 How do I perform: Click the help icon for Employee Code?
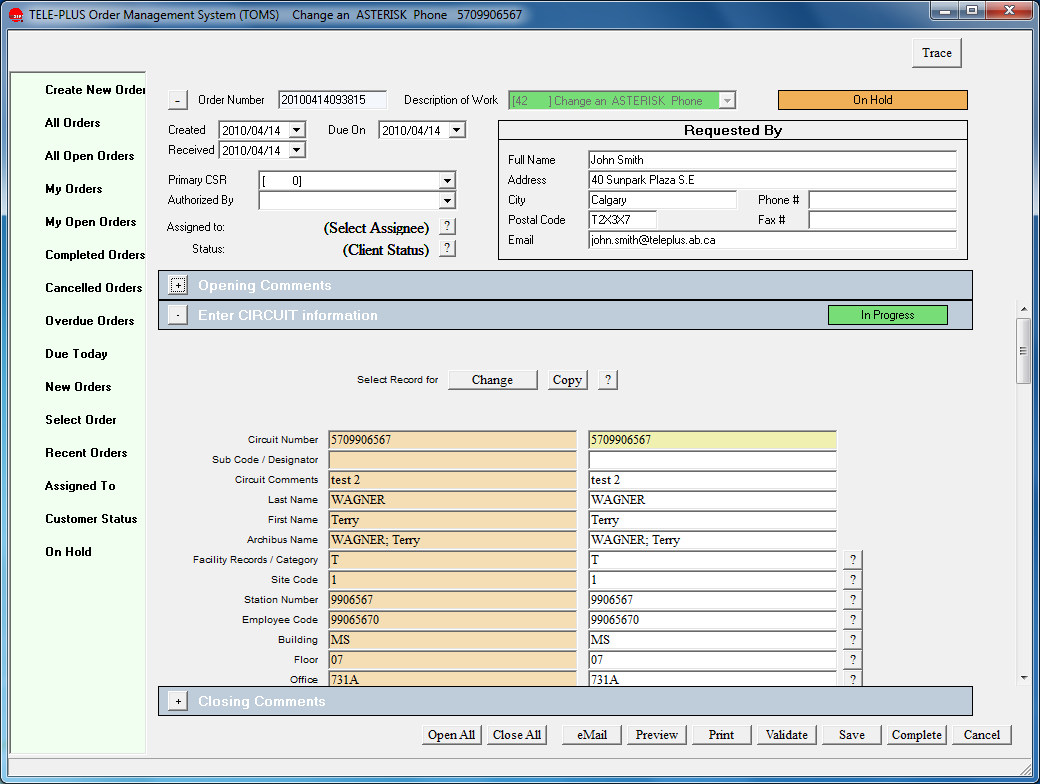point(853,620)
